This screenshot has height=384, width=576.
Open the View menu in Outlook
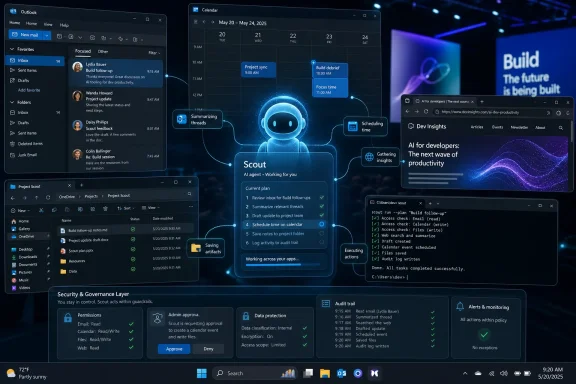click(x=48, y=24)
